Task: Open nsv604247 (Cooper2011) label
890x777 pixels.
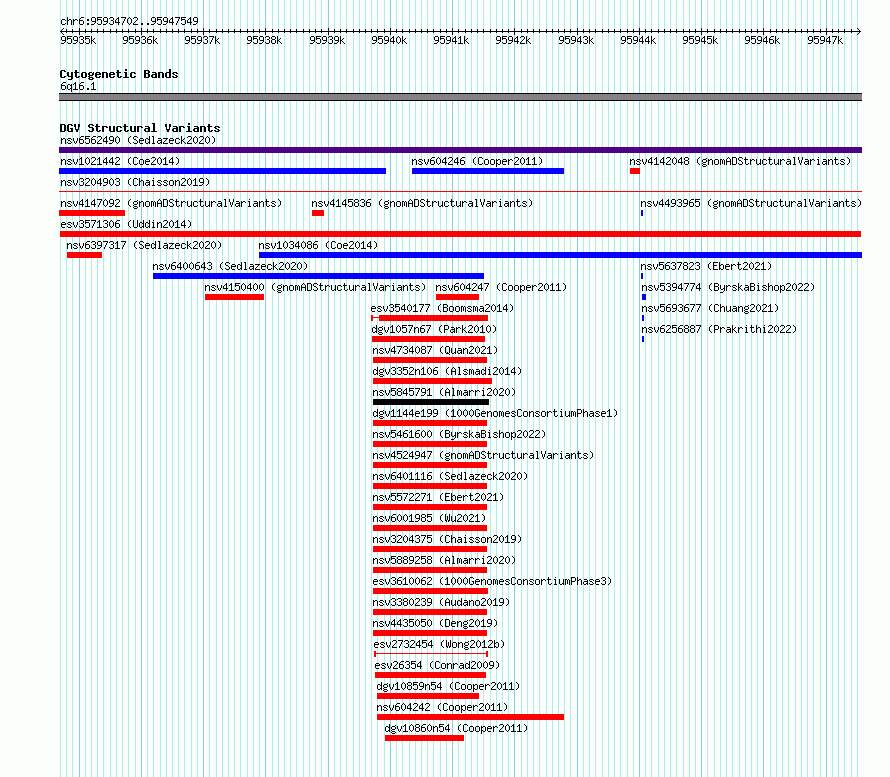Action: 501,287
